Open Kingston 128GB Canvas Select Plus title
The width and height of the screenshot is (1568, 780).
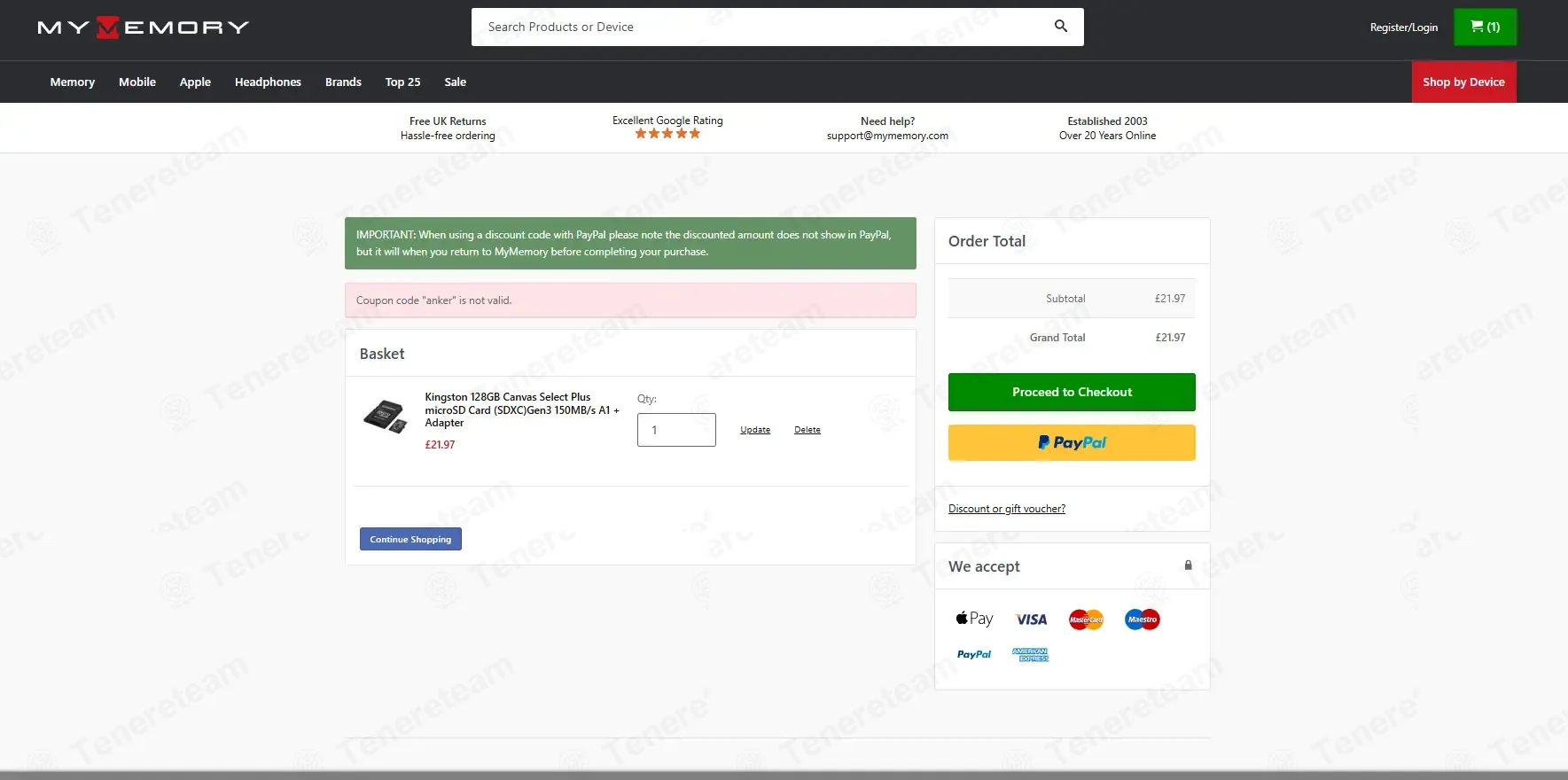(x=522, y=409)
